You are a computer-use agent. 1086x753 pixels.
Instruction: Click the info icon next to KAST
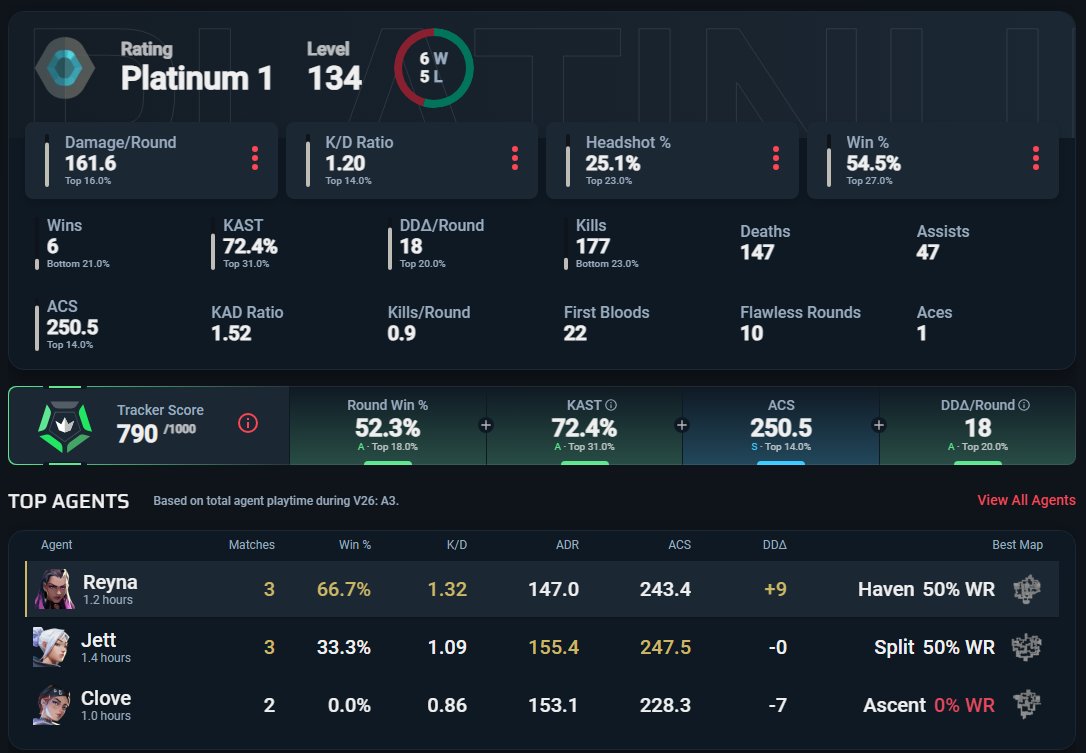[611, 405]
